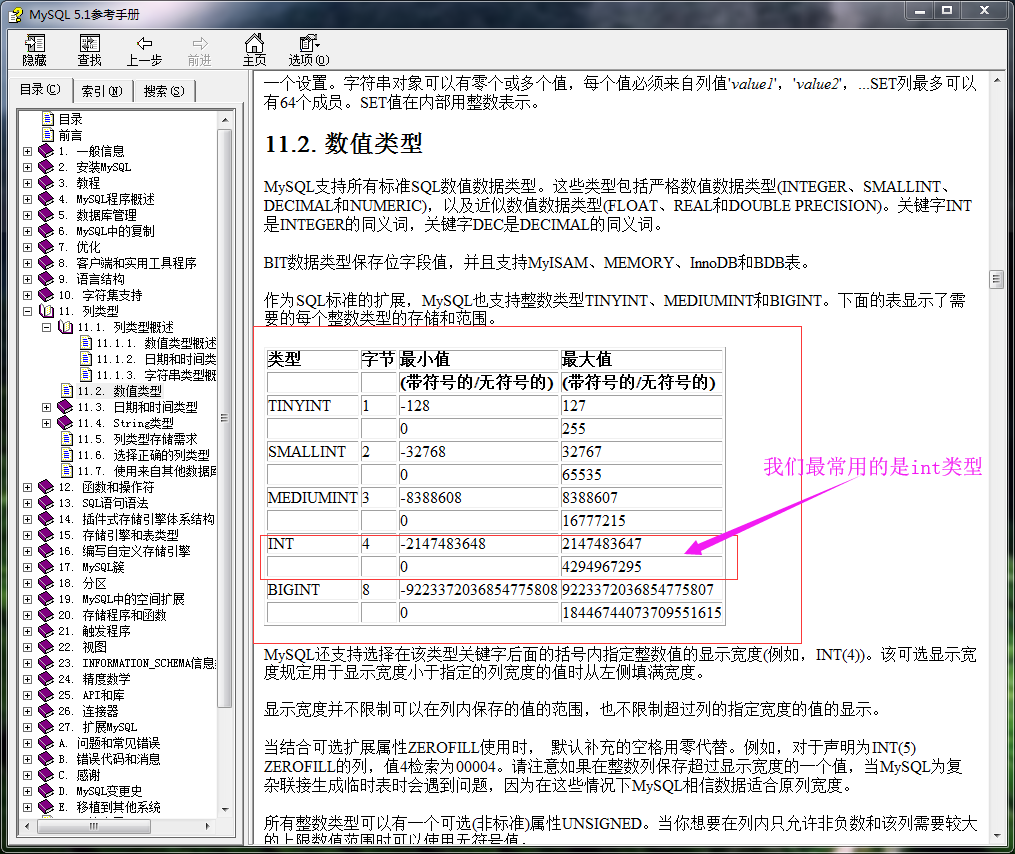Collapse the 11.1. 列类型概述 node
Screen dimensions: 1015x854
pos(47,327)
